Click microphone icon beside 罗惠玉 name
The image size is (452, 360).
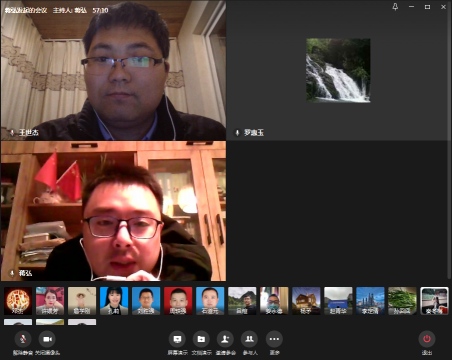click(x=237, y=133)
